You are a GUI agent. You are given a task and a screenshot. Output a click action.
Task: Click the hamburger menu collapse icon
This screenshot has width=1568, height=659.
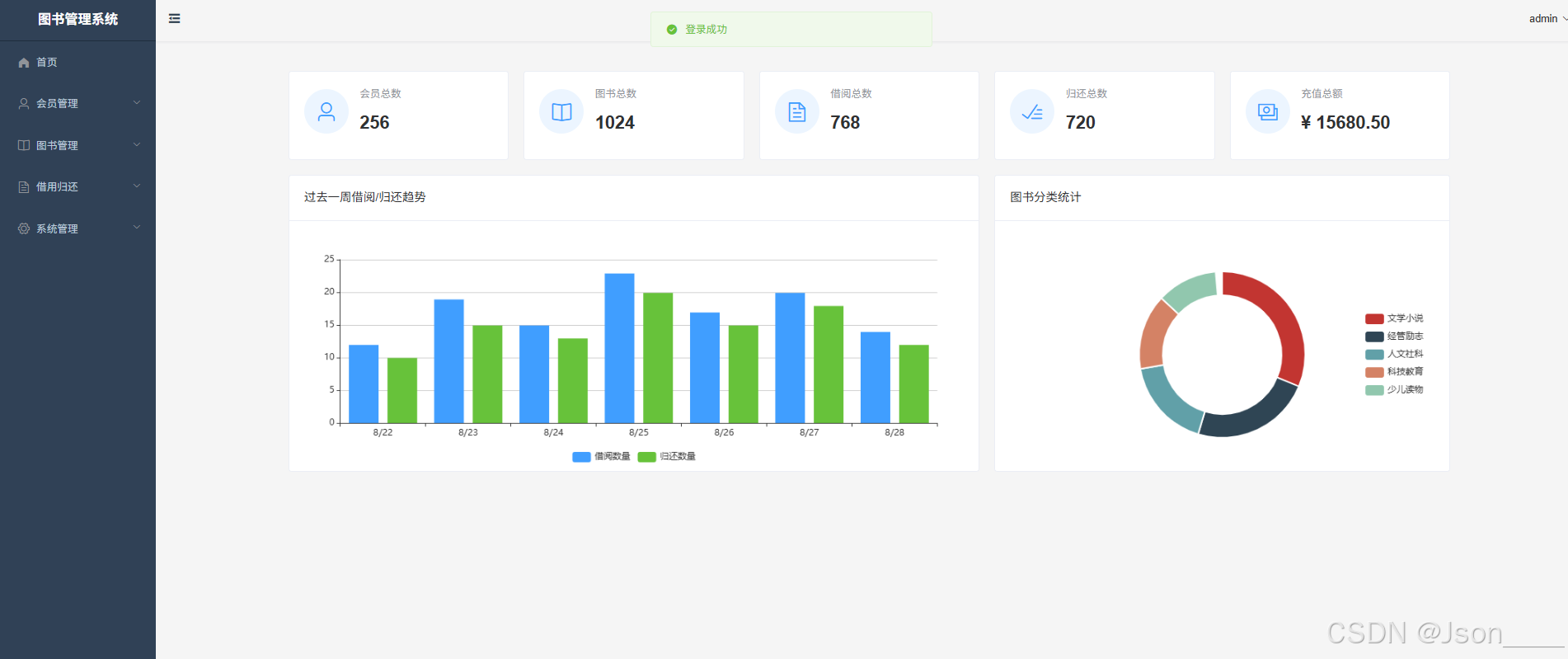tap(174, 18)
